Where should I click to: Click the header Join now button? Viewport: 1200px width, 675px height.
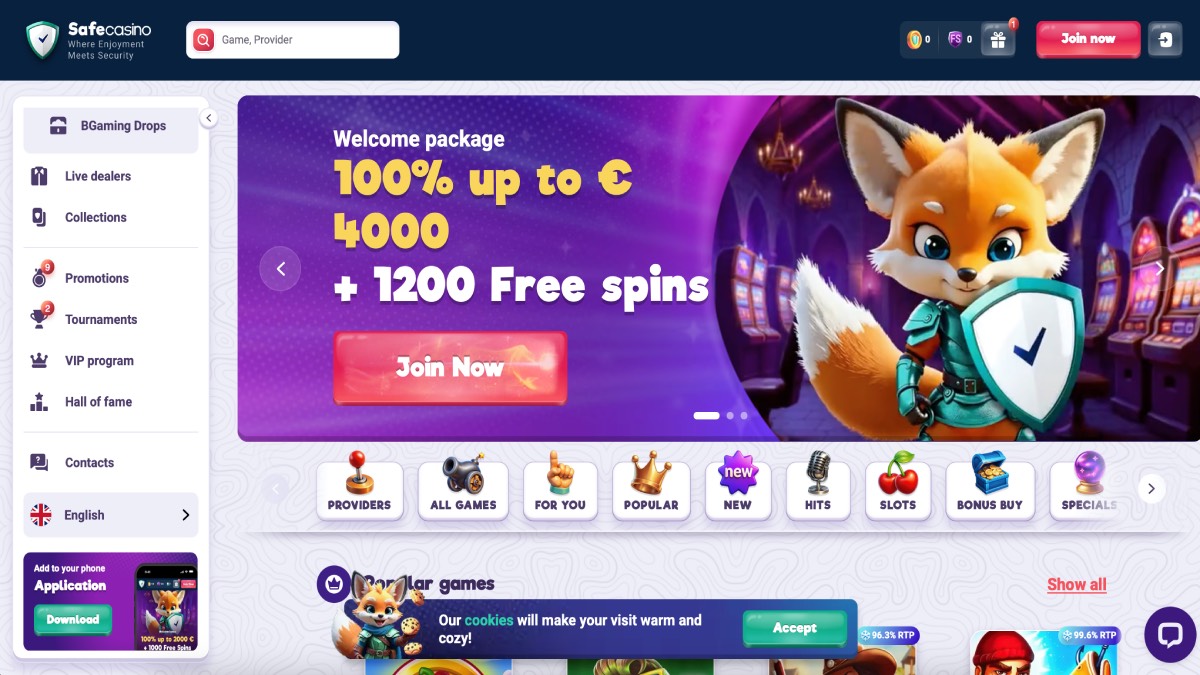click(1088, 39)
